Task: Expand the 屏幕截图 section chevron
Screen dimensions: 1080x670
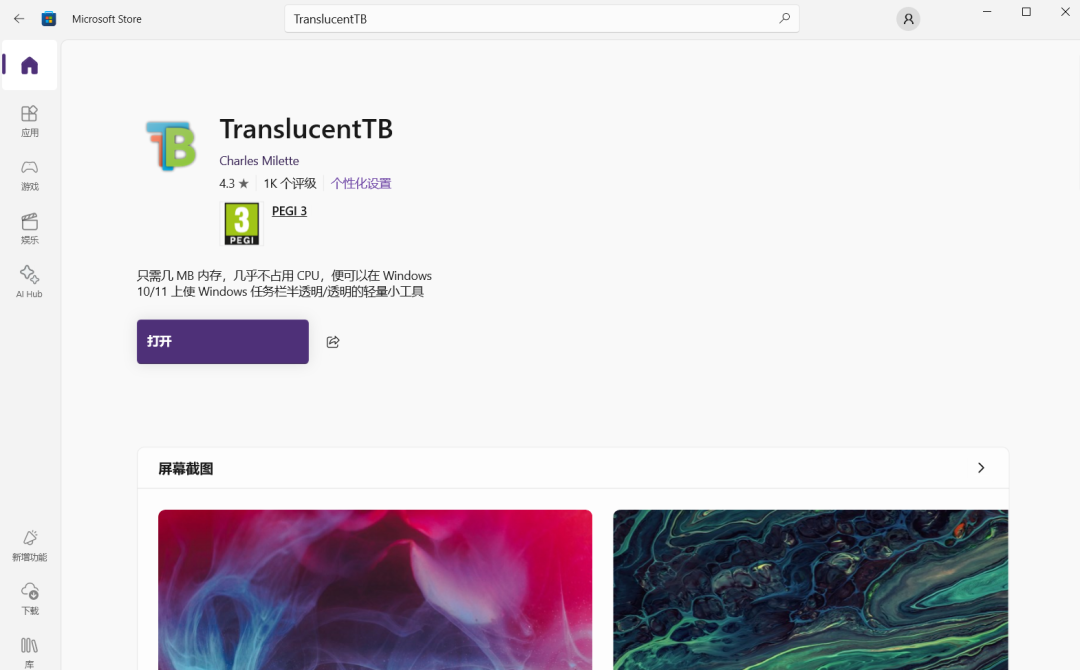Action: coord(981,468)
